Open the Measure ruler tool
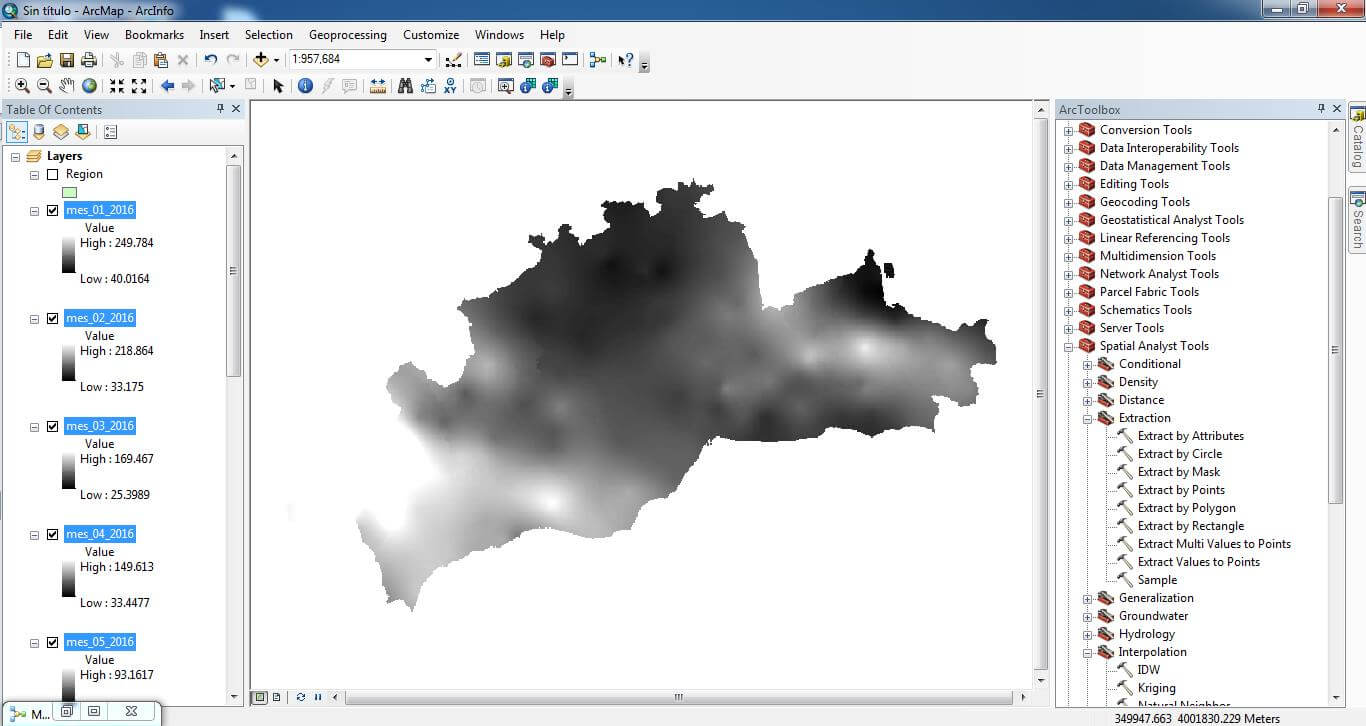The width and height of the screenshot is (1366, 726). coord(378,86)
